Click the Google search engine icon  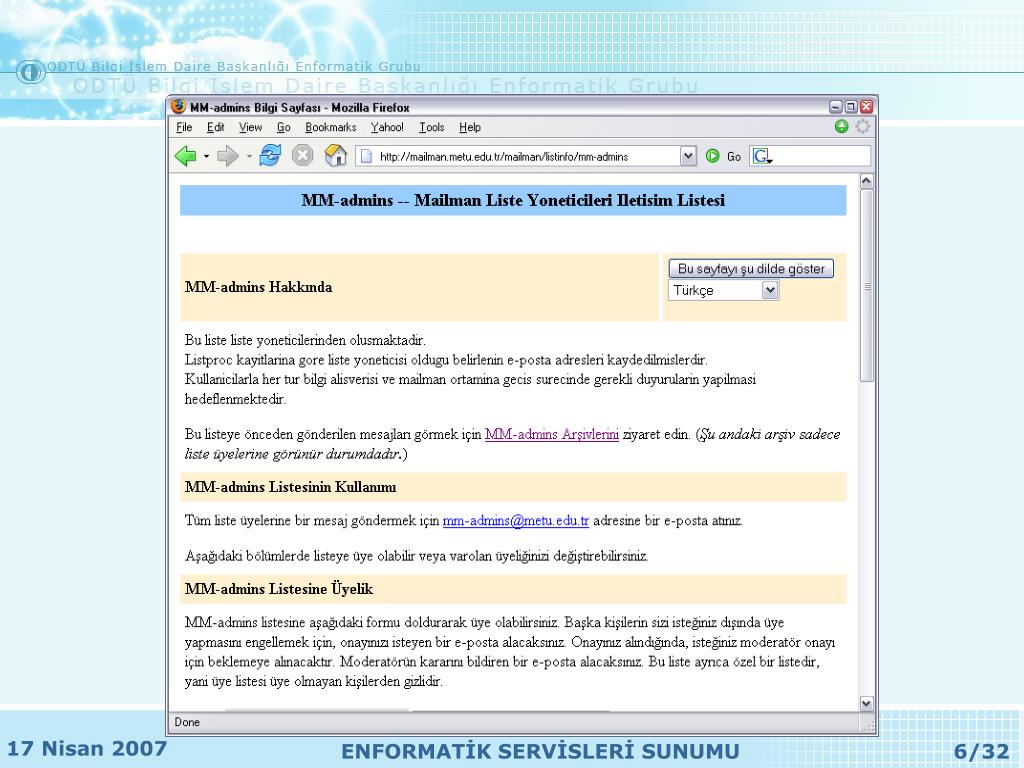tap(761, 156)
